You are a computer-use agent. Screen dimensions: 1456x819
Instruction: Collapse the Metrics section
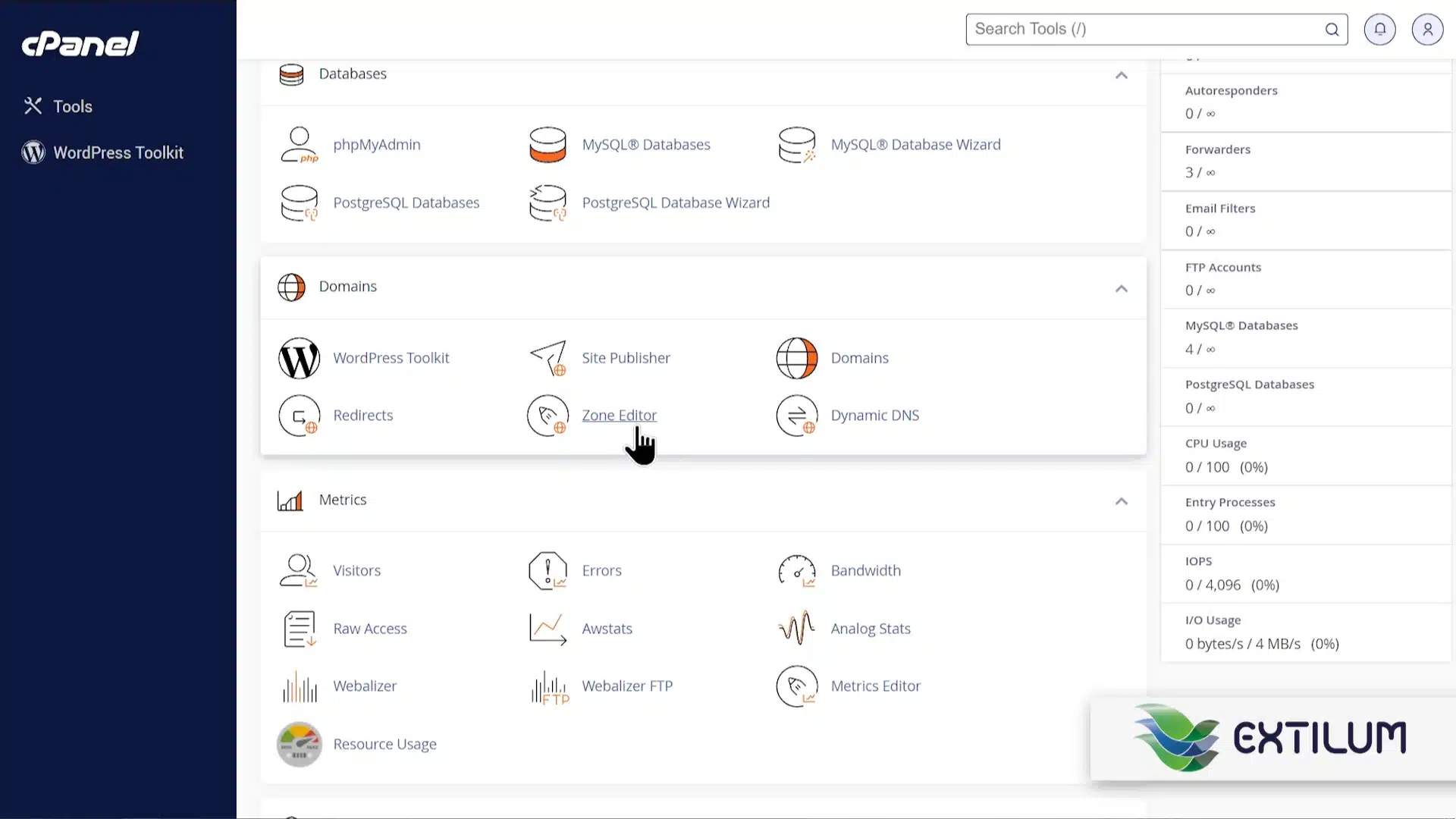1122,501
